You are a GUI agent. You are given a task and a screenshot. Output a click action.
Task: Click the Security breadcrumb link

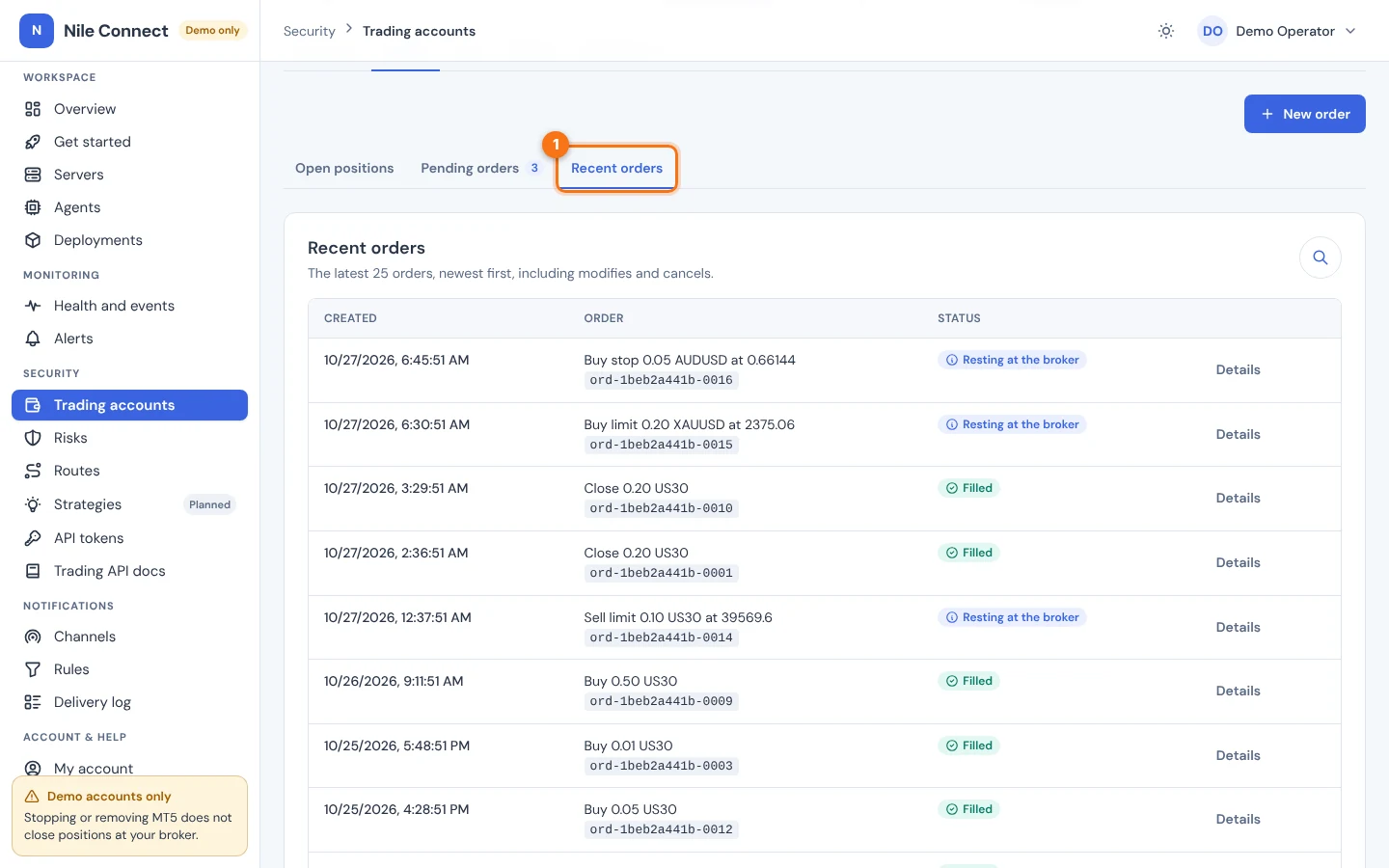310,31
